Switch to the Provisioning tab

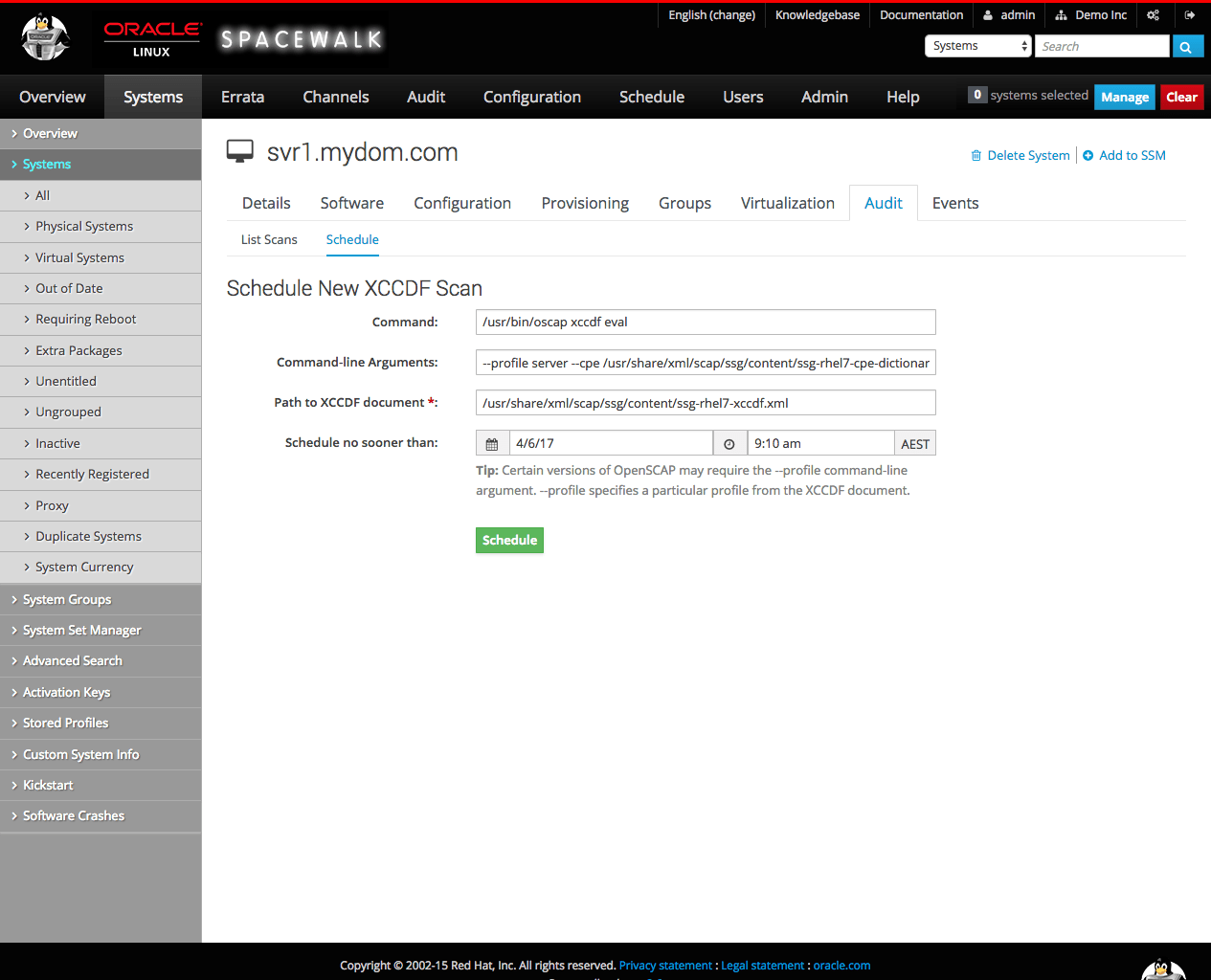pos(585,203)
